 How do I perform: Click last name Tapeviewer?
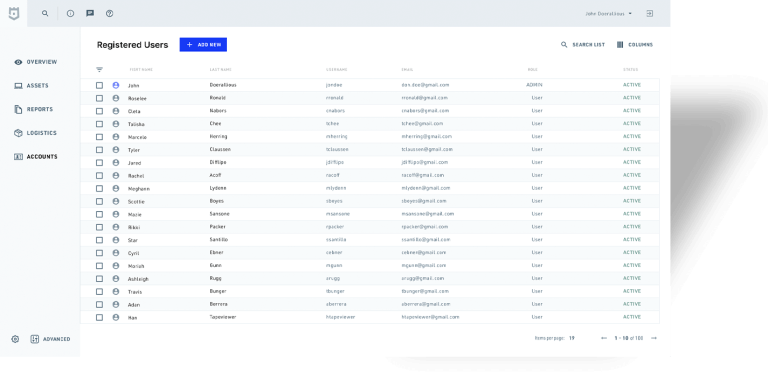pyautogui.click(x=223, y=317)
